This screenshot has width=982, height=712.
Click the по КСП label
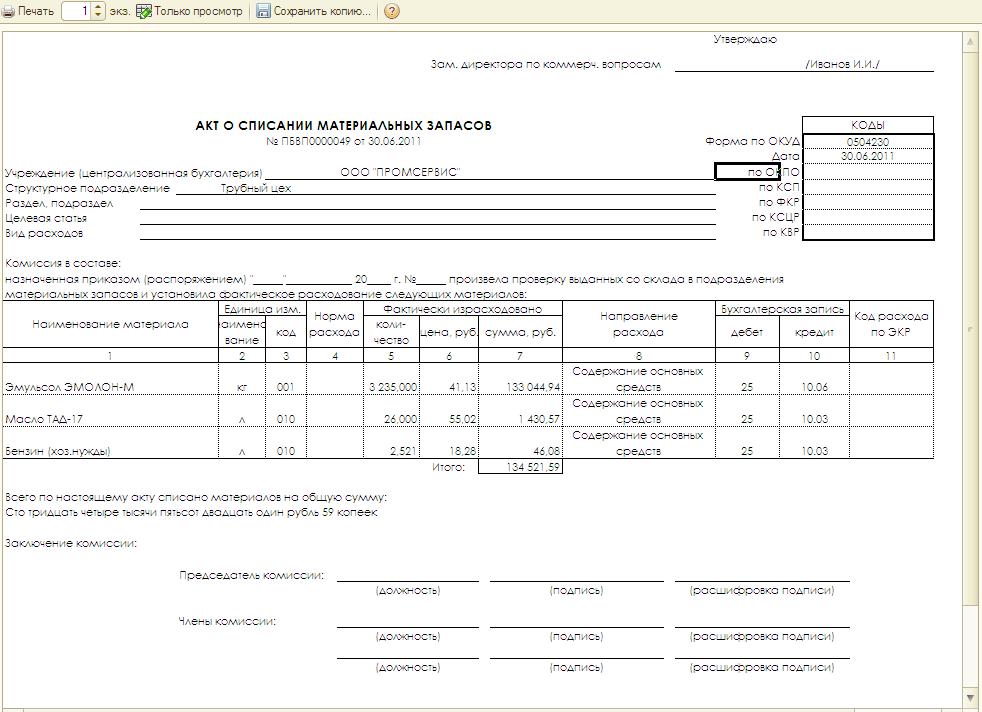779,187
